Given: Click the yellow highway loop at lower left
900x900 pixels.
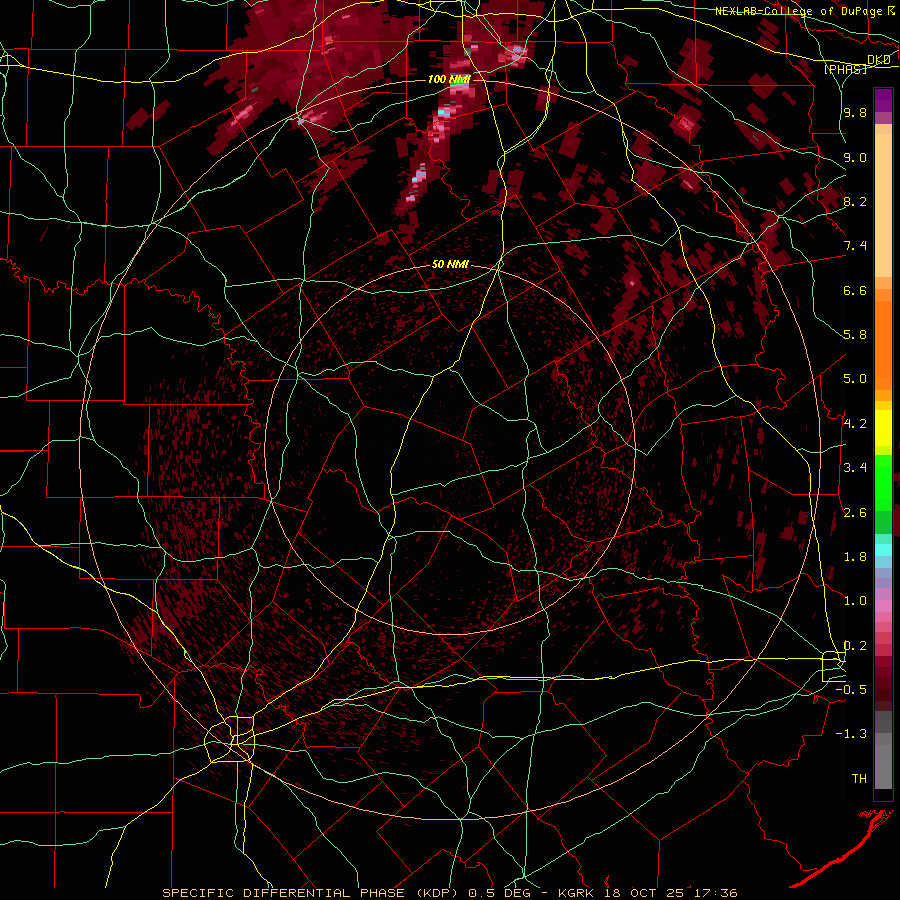Looking at the screenshot, I should [230, 739].
